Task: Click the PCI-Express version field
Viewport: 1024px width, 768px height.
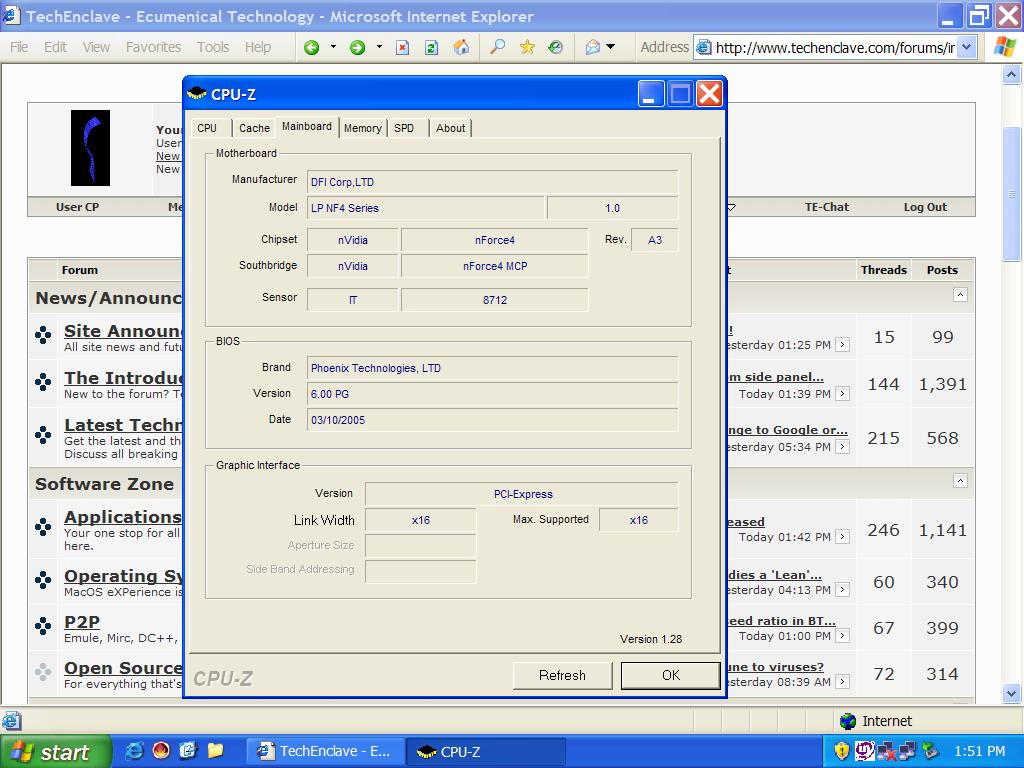Action: (x=522, y=494)
